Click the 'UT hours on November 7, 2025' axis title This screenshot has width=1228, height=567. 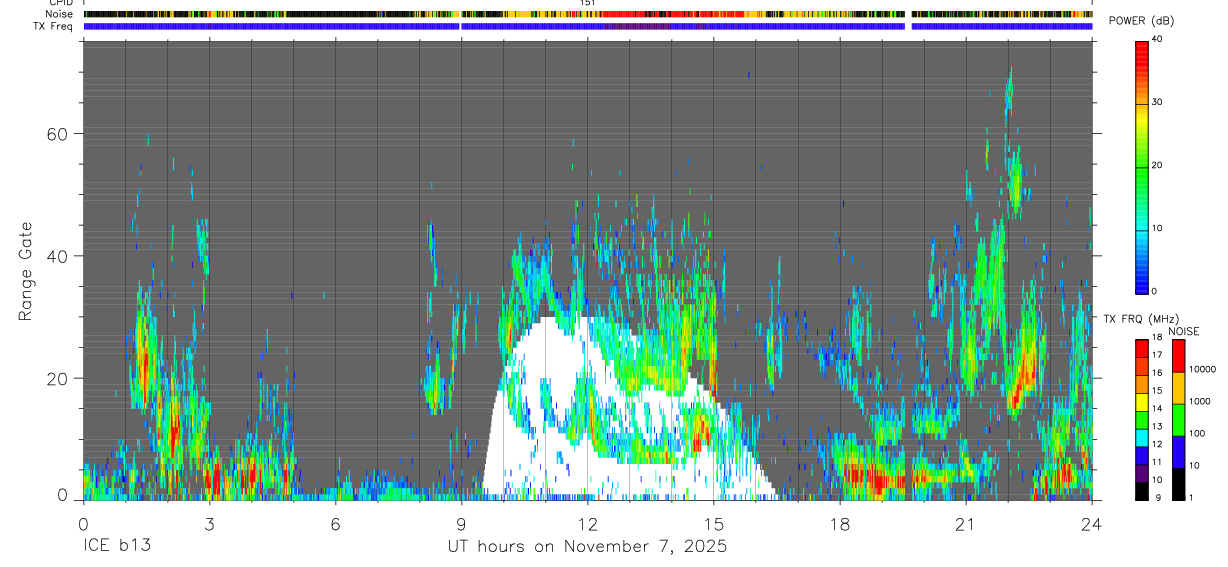click(587, 547)
